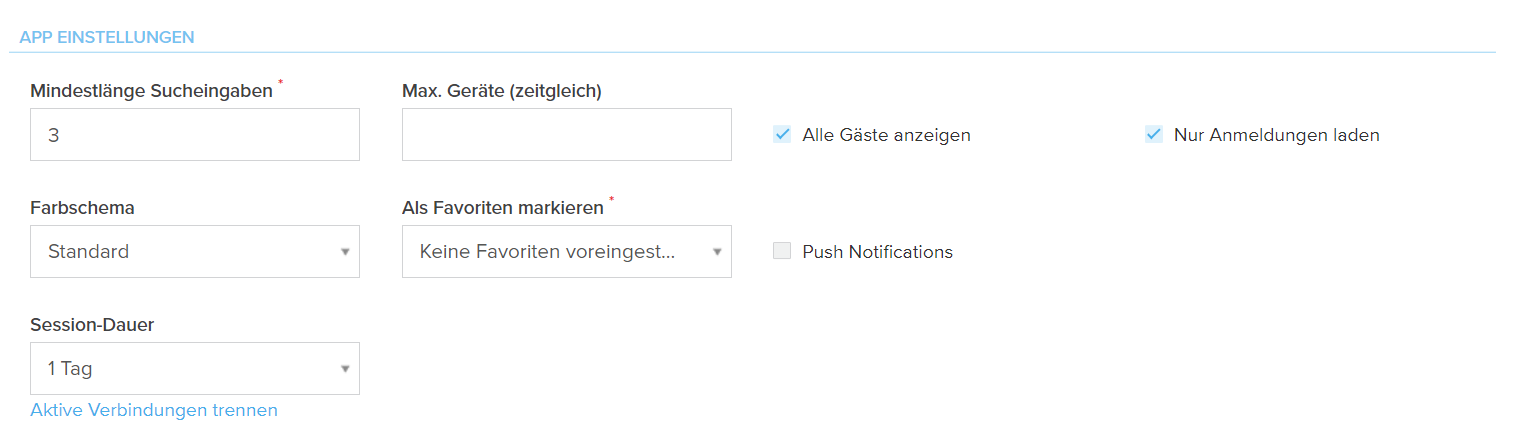Expand the Als Favoriten markieren dropdown

[x=566, y=252]
